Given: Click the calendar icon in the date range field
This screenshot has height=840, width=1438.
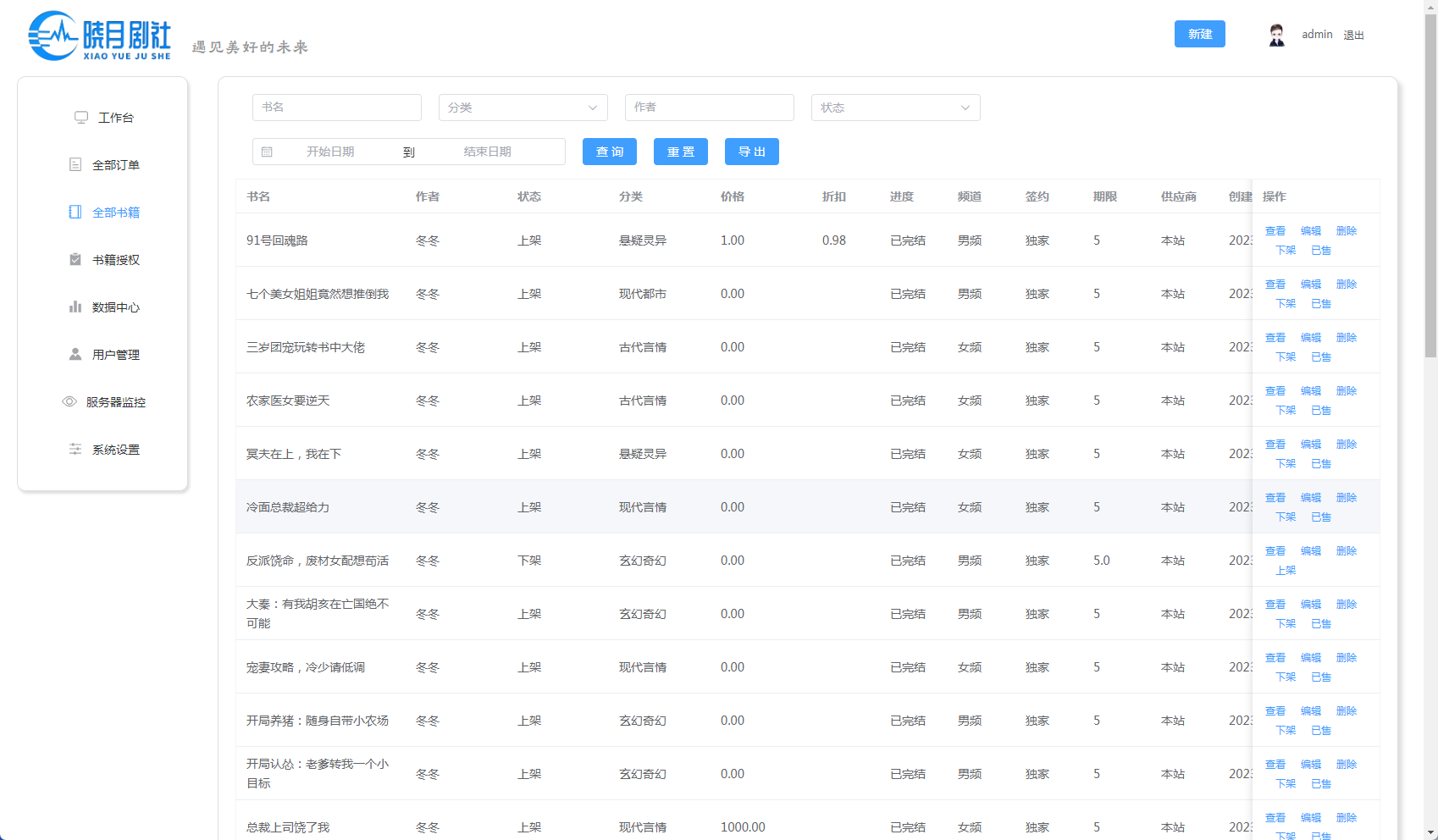Looking at the screenshot, I should point(267,152).
